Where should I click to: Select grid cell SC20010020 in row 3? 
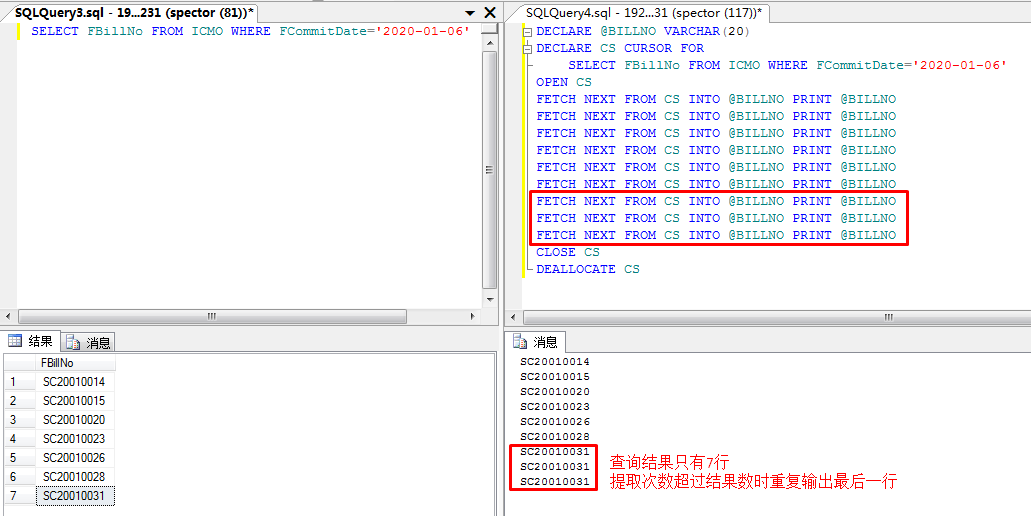click(x=76, y=420)
